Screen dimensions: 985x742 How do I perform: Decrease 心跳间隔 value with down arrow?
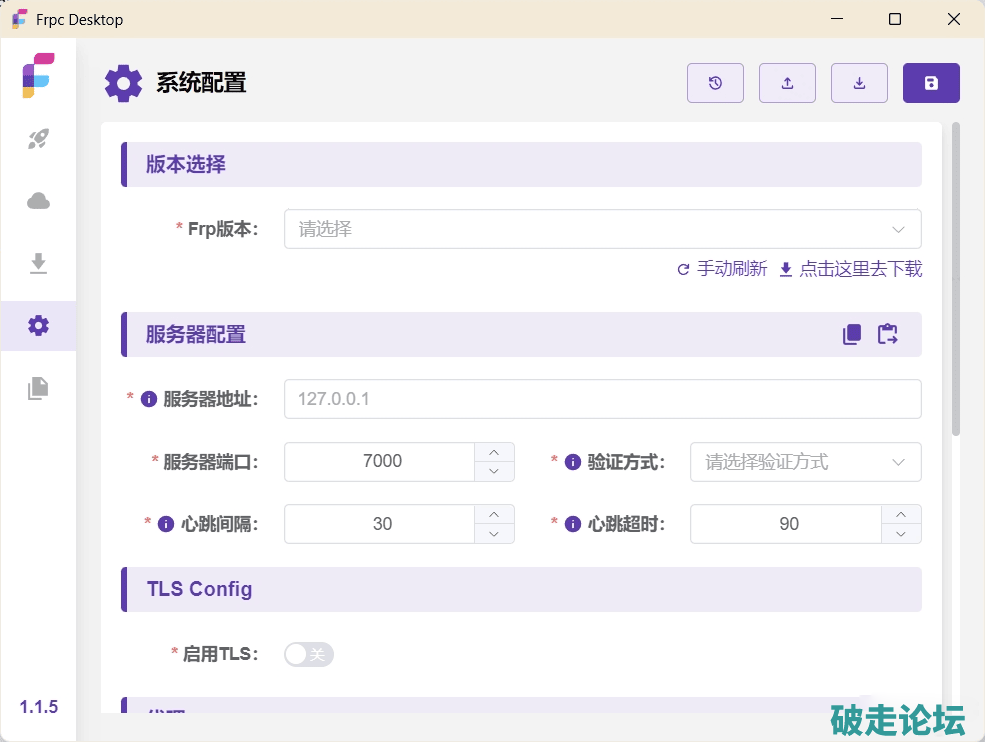click(x=494, y=534)
